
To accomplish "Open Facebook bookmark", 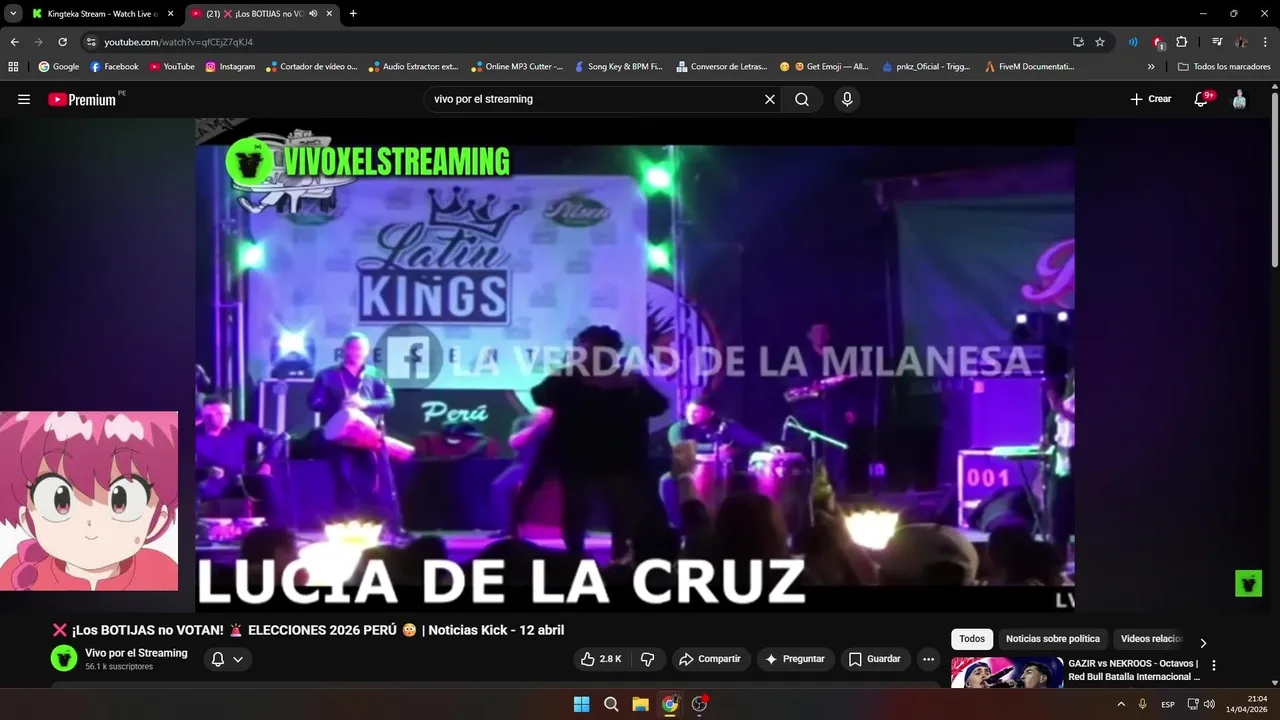I will 114,67.
